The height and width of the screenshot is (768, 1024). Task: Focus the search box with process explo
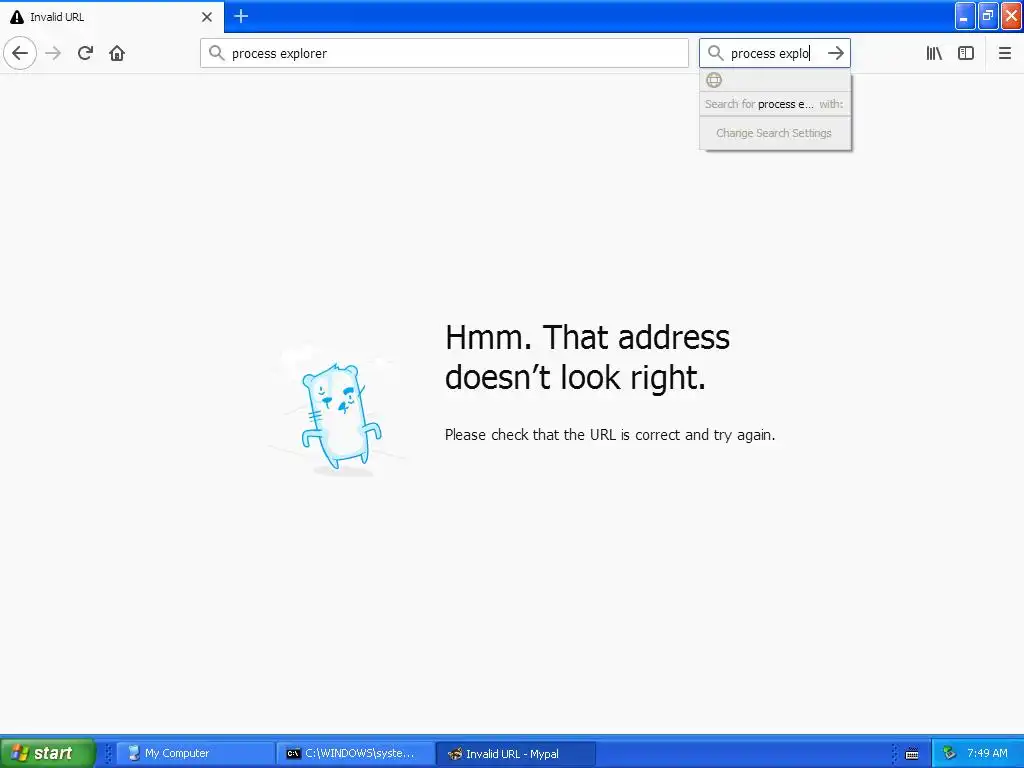775,53
